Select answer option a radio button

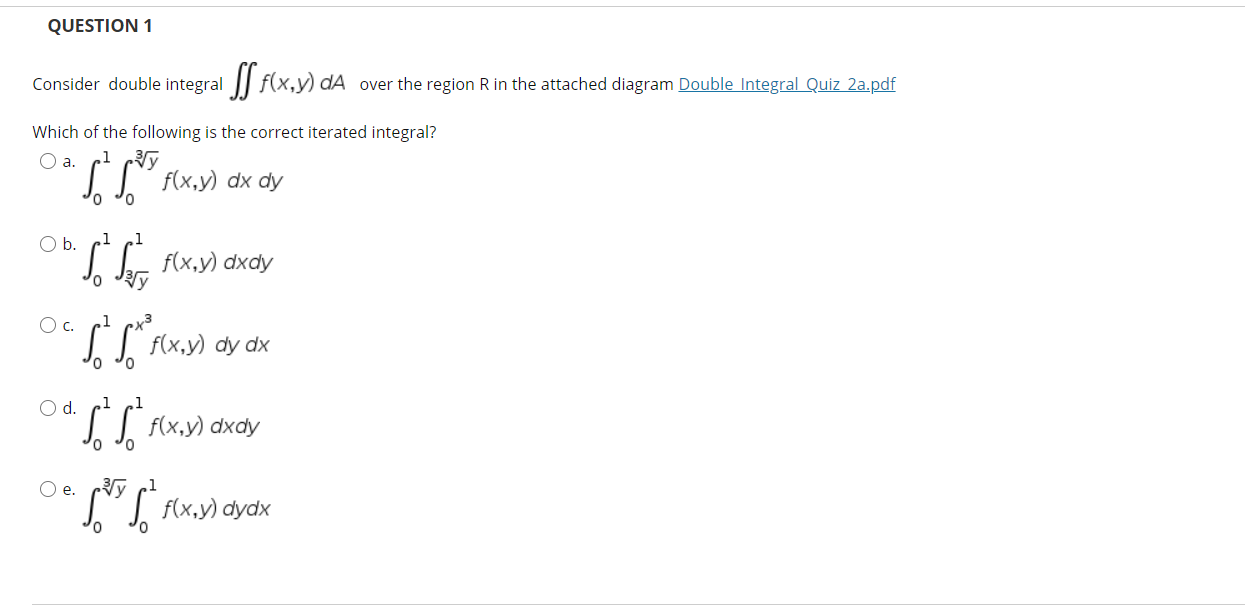(x=47, y=160)
